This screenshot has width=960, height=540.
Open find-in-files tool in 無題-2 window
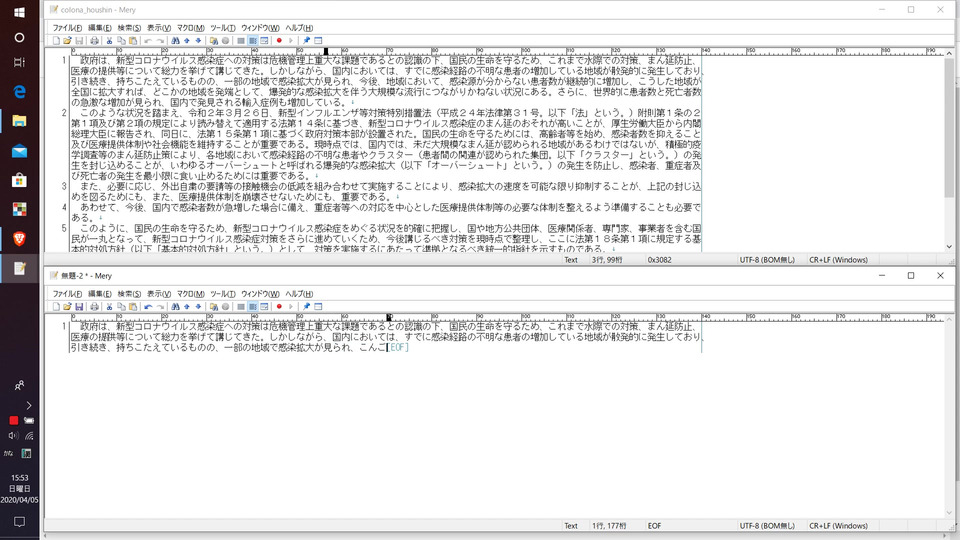pyautogui.click(x=214, y=307)
